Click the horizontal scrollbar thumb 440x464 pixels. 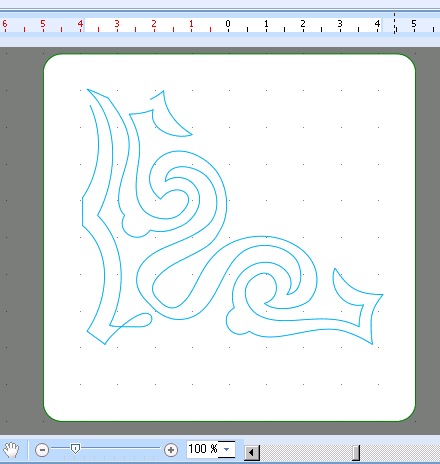tap(356, 453)
